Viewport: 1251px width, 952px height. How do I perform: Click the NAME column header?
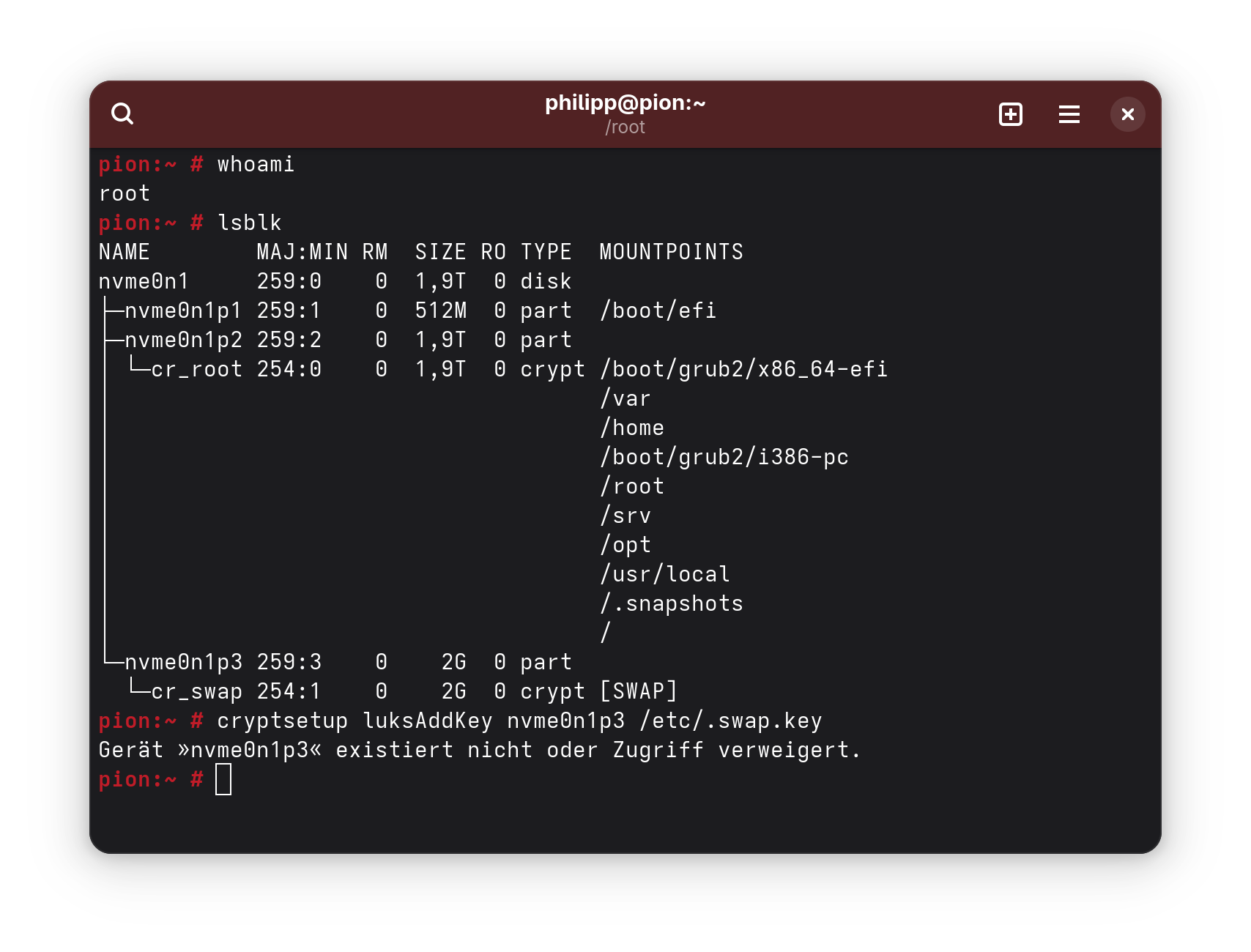pos(125,252)
